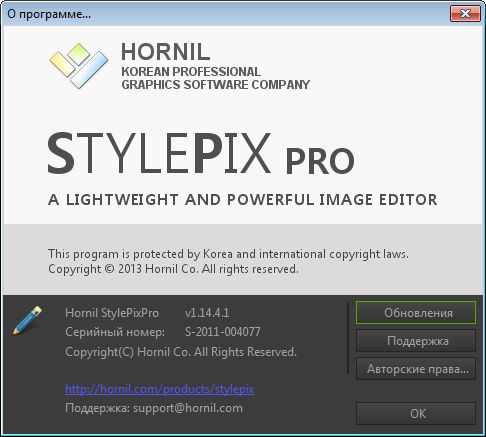Click the Авторские права... button
Screen dimensions: 486x437
tap(416, 369)
